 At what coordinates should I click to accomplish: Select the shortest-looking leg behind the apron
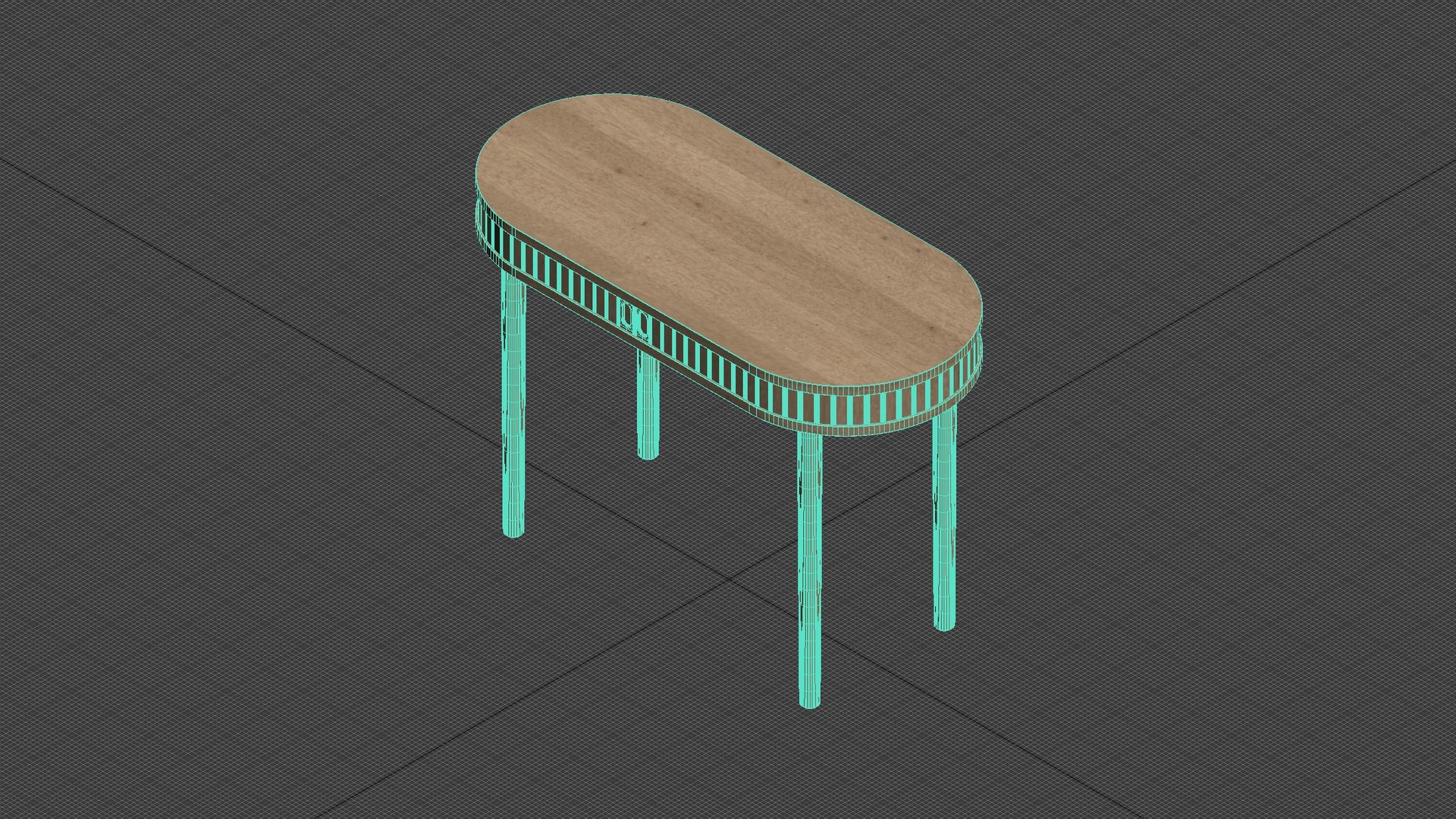(x=647, y=403)
